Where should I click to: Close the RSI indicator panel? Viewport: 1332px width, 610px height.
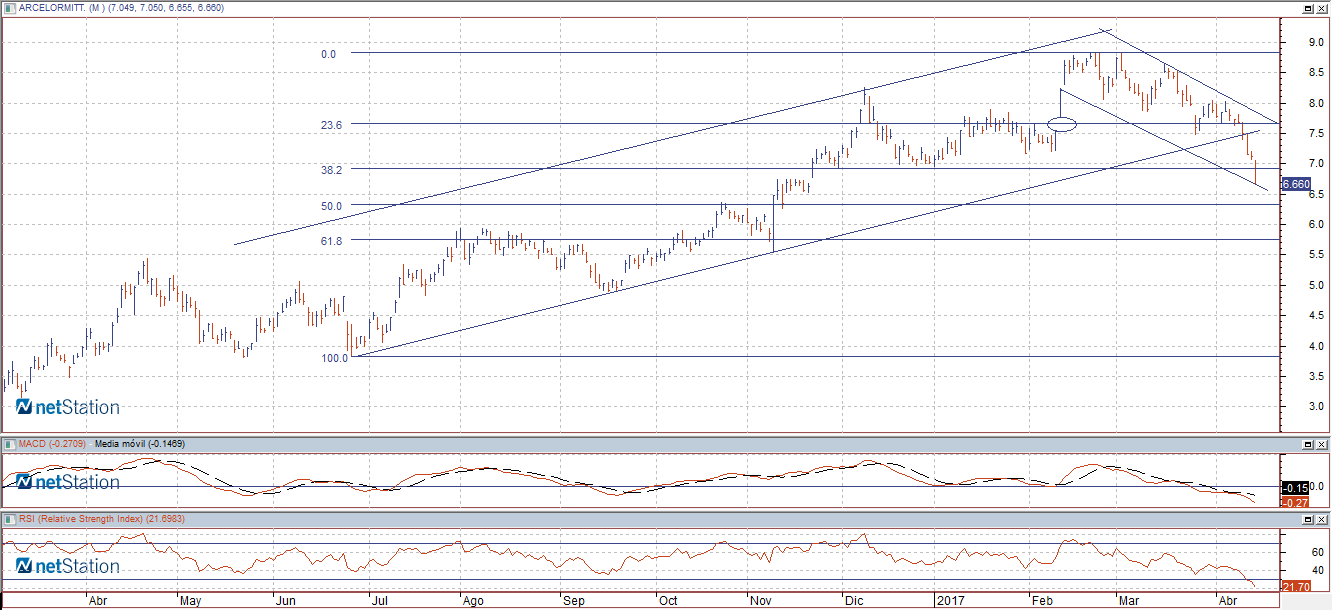(x=1321, y=519)
